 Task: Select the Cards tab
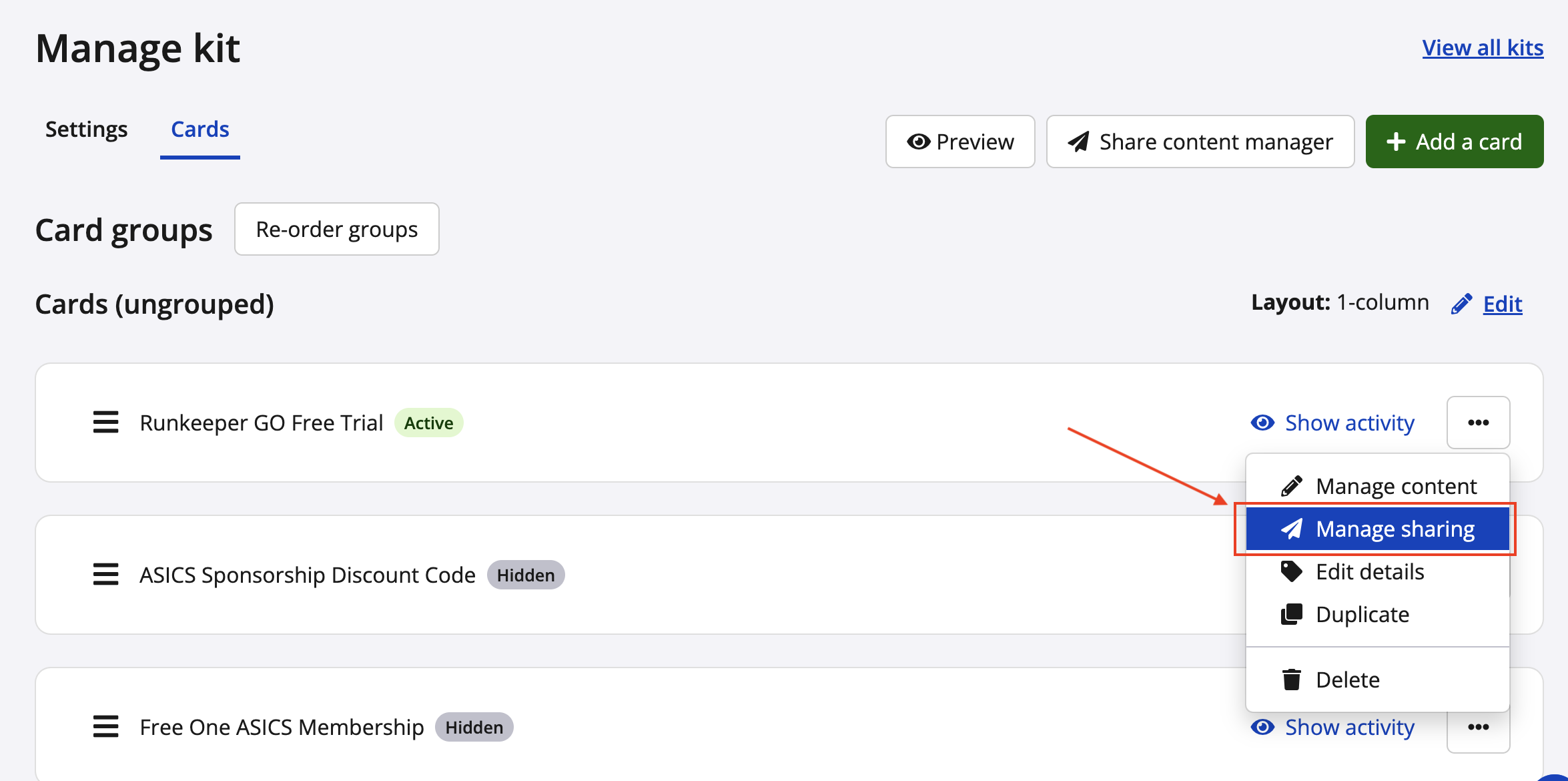point(200,129)
